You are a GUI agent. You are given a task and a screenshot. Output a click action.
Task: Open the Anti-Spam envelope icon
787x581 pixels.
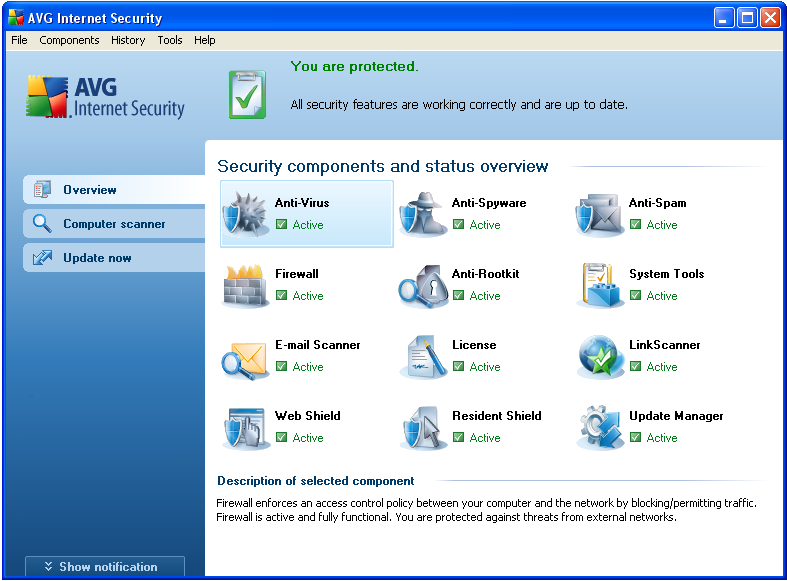coord(599,215)
